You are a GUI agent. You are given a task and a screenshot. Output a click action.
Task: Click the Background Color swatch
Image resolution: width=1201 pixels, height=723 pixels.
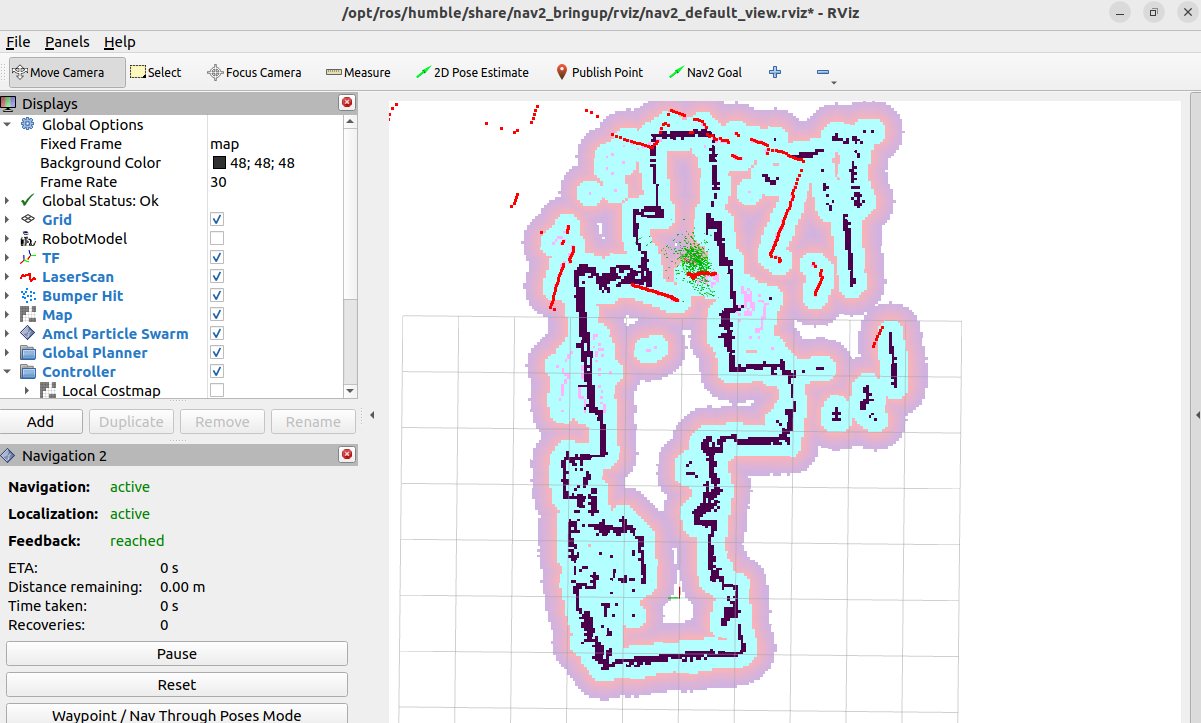pos(219,163)
